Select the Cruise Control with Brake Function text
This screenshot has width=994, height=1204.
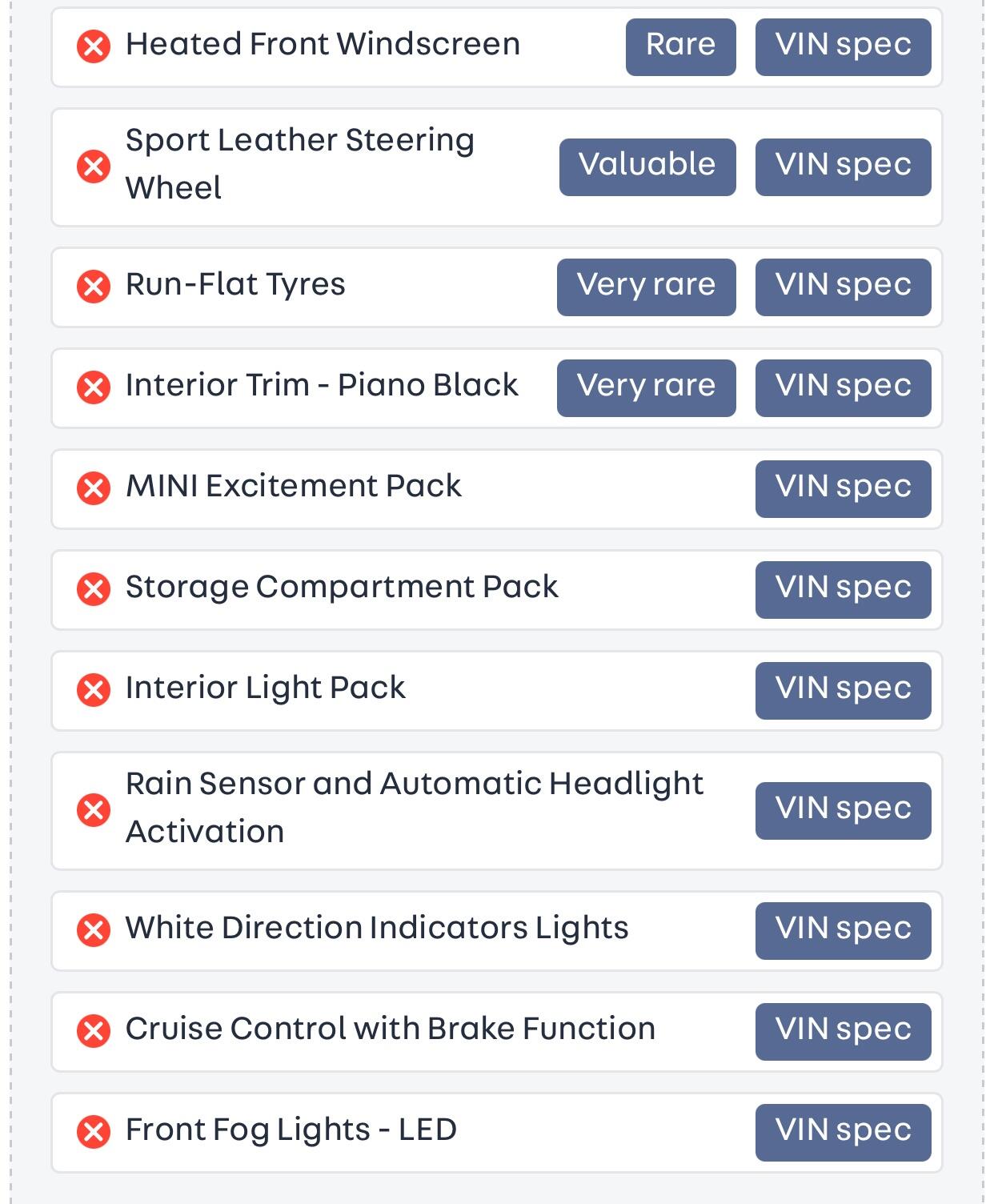point(390,1029)
